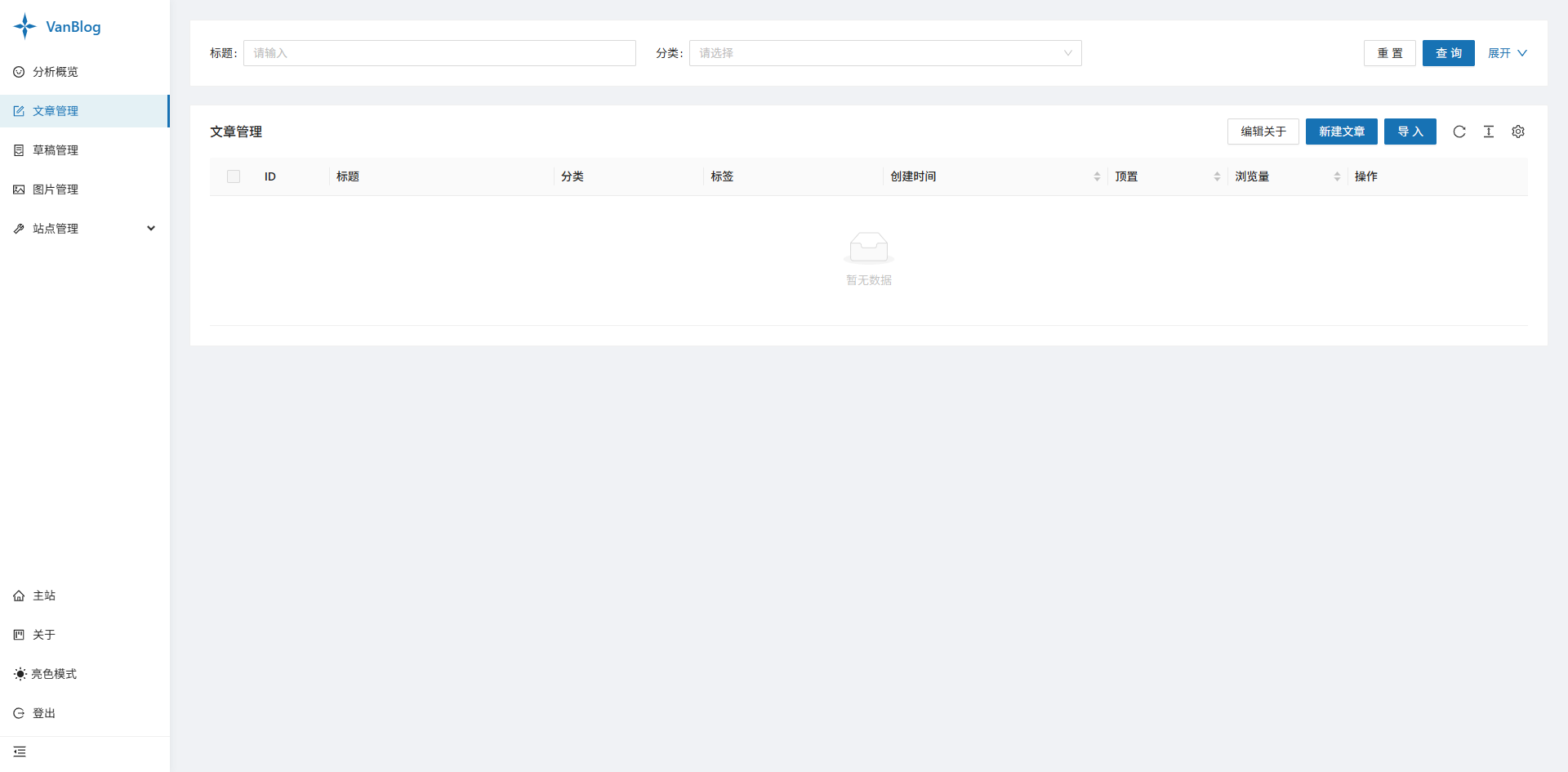1568x772 pixels.
Task: Sort by 顶置 column arrows
Action: tap(1217, 176)
